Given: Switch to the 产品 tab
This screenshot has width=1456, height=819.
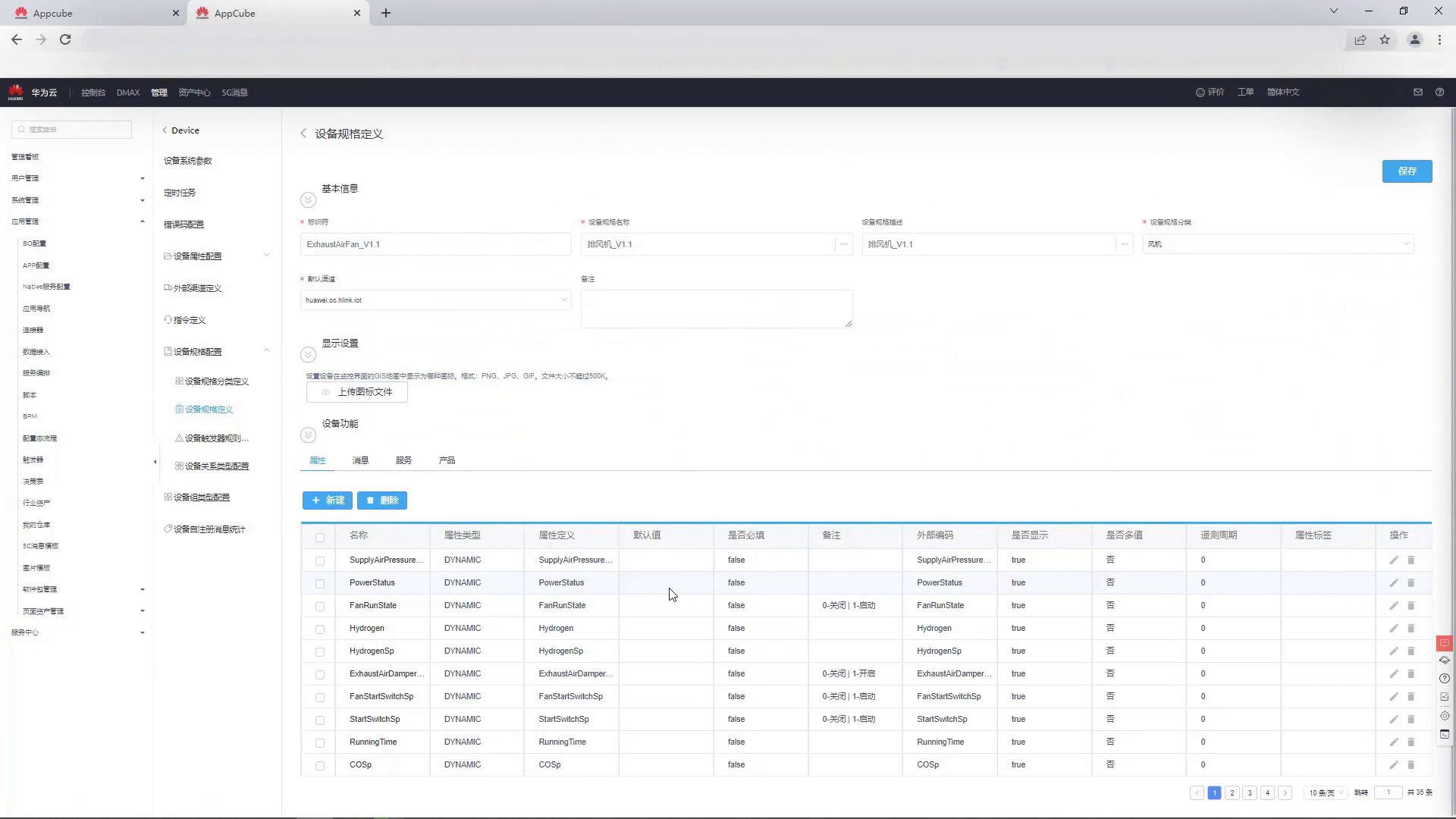Looking at the screenshot, I should (x=447, y=460).
